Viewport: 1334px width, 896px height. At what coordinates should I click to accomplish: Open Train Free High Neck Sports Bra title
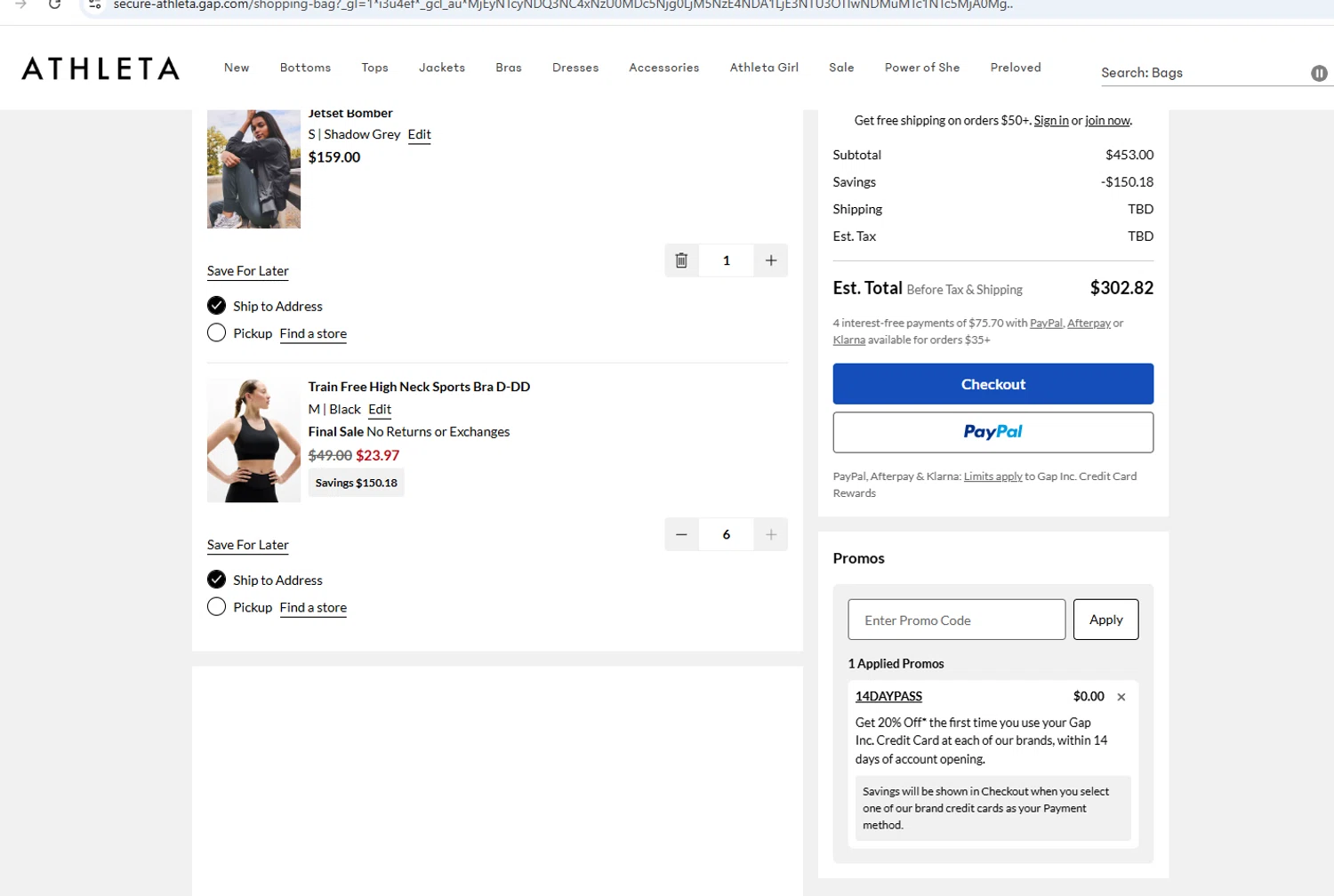pos(419,387)
